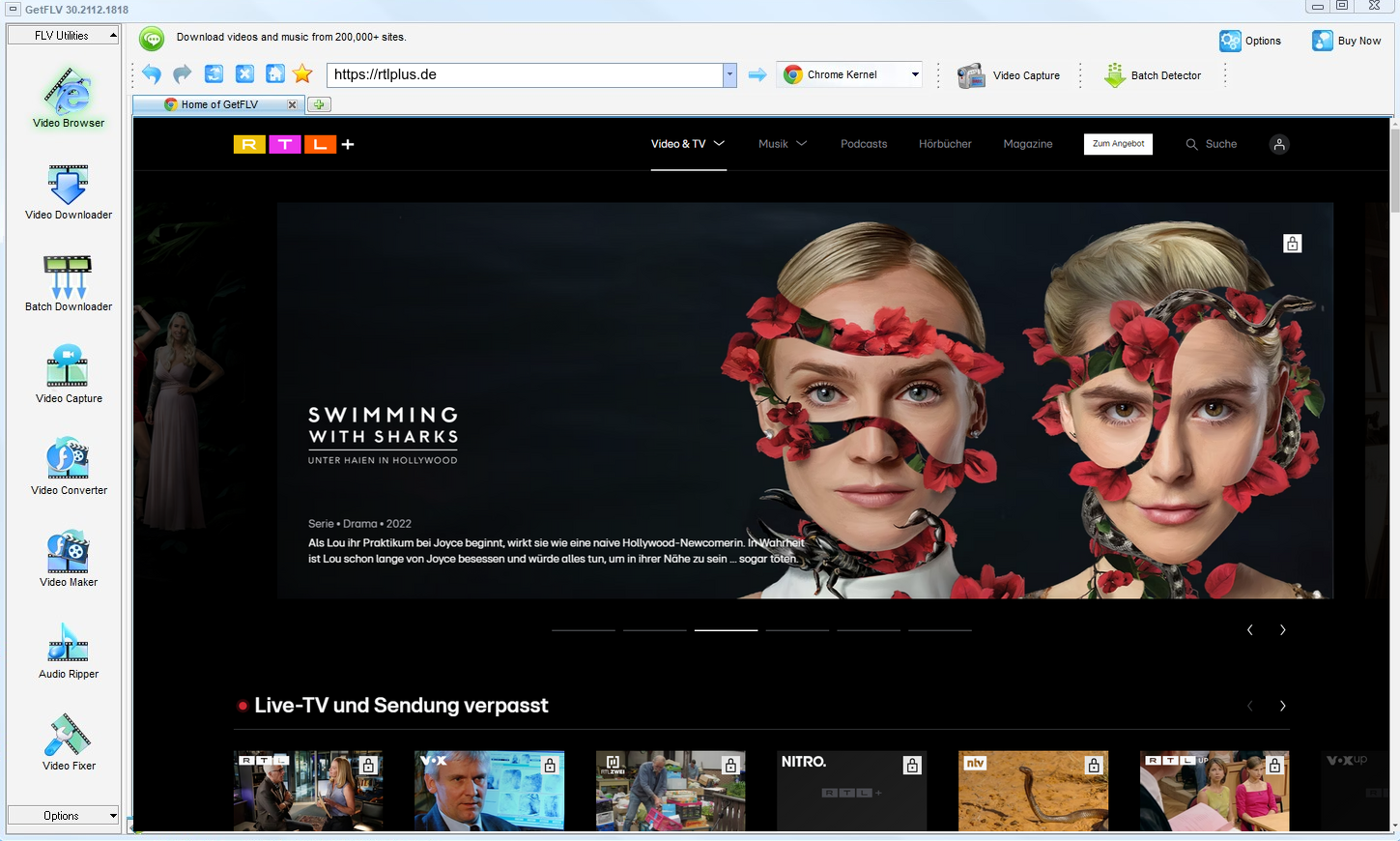Viewport: 1400px width, 841px height.
Task: Open the Hörbücher section
Action: click(x=945, y=144)
